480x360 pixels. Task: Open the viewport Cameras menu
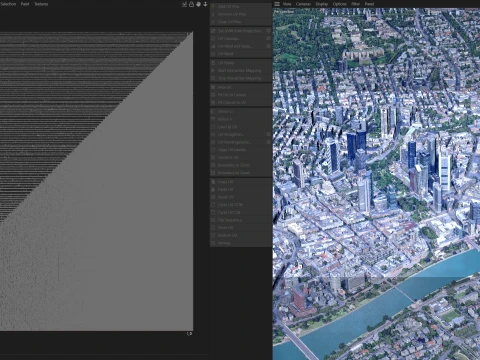[303, 4]
